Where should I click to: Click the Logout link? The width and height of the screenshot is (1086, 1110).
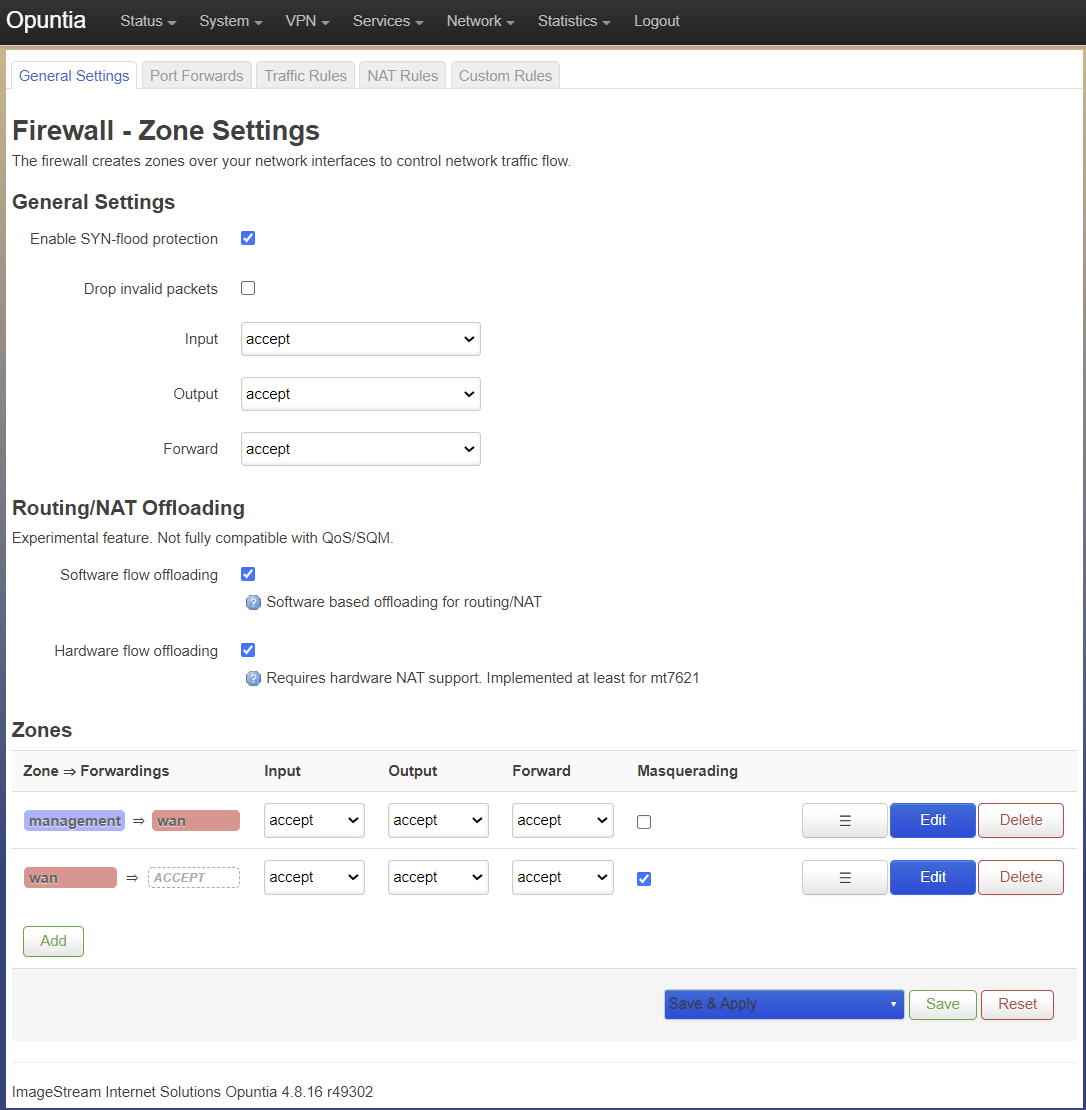coord(656,21)
